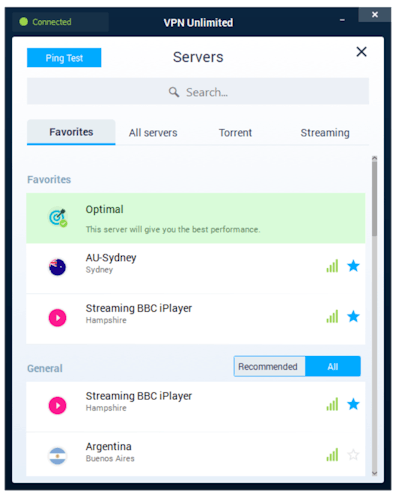The height and width of the screenshot is (500, 400).
Task: Click the Argentina flag icon
Action: (58, 456)
